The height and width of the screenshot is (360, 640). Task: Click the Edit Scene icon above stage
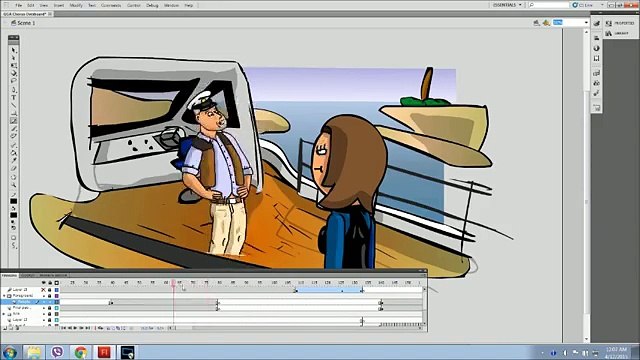click(x=537, y=23)
